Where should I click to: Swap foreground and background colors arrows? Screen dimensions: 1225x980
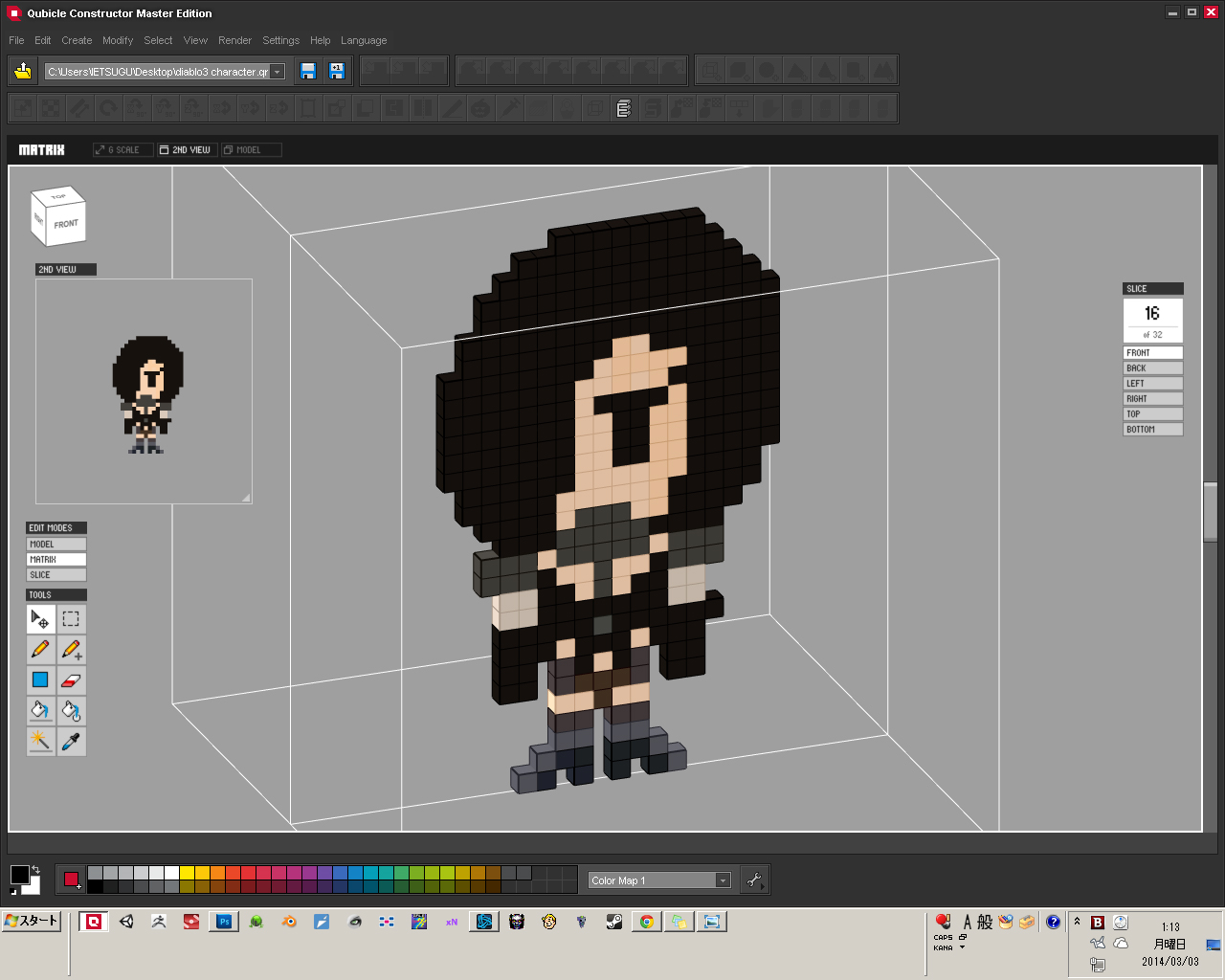[x=35, y=869]
